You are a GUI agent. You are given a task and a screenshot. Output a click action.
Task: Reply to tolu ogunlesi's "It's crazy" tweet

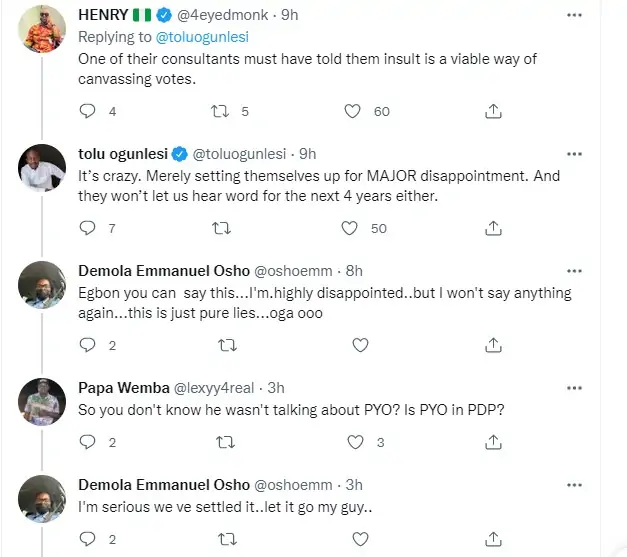point(87,229)
